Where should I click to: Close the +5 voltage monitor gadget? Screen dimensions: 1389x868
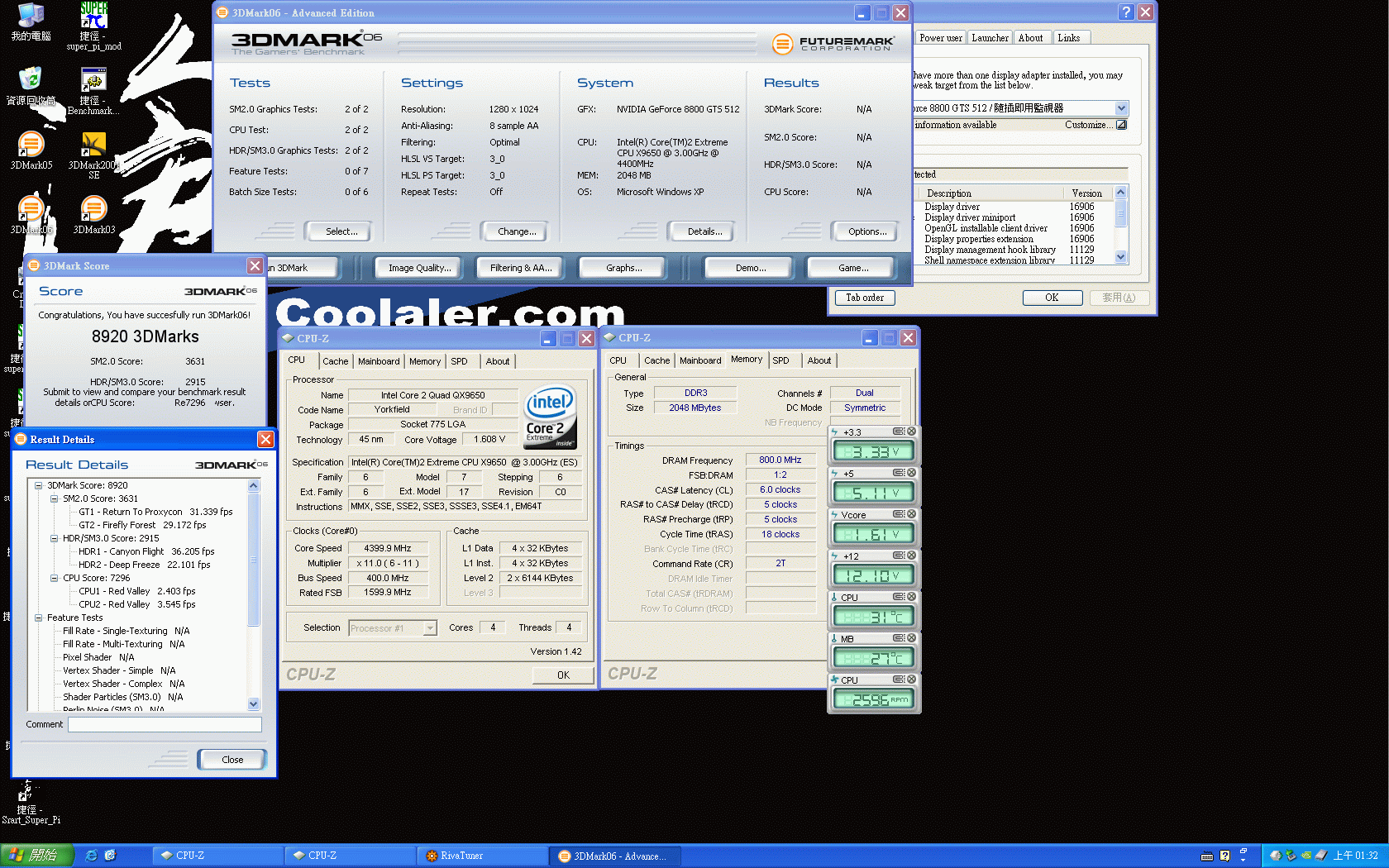coord(911,473)
